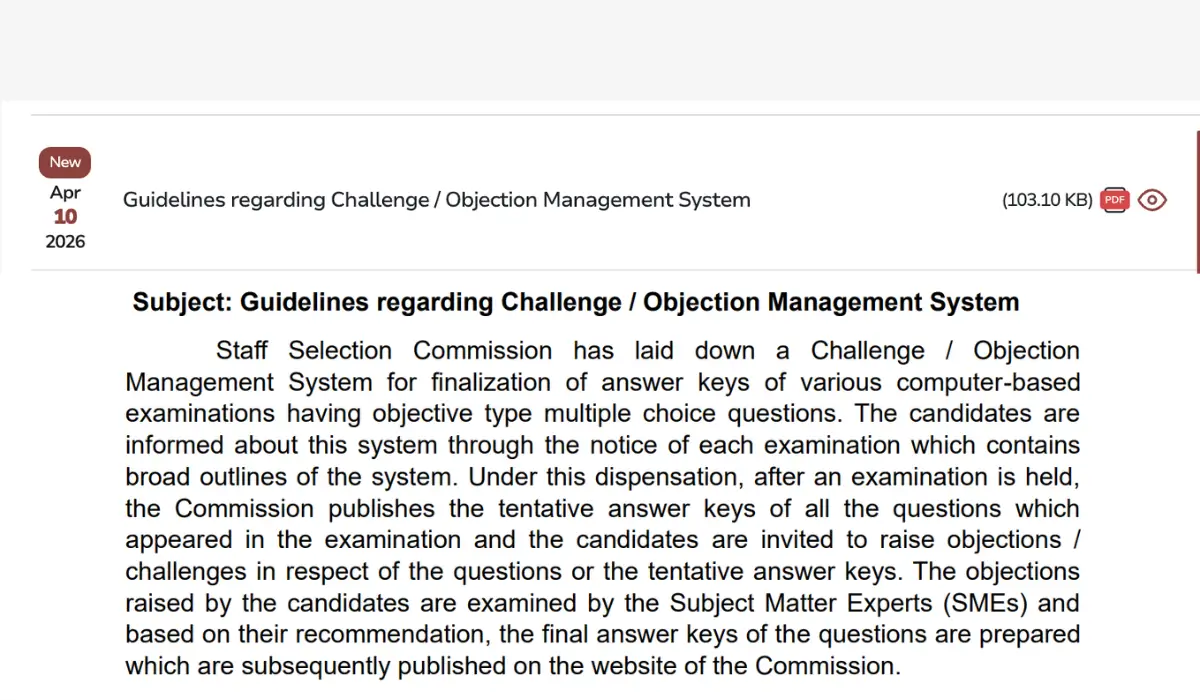This screenshot has height=700, width=1200.
Task: Click the maroon New badge
Action: [x=64, y=162]
